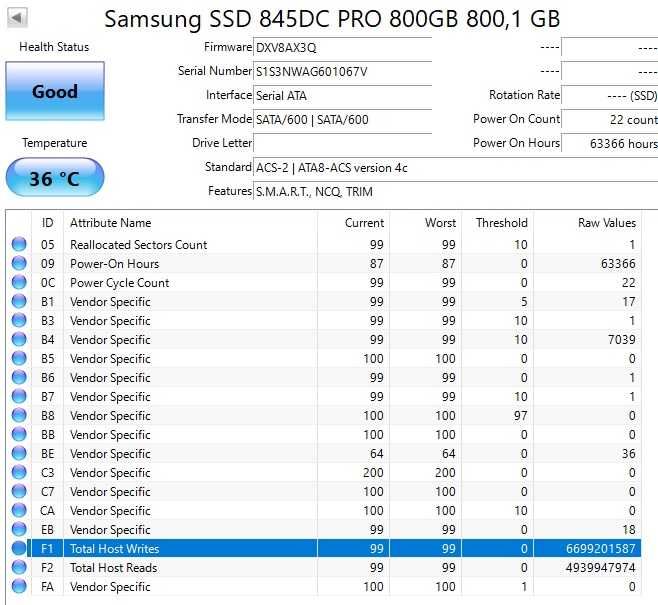
Task: Select the Total Host Writes attribute name
Action: [115, 548]
